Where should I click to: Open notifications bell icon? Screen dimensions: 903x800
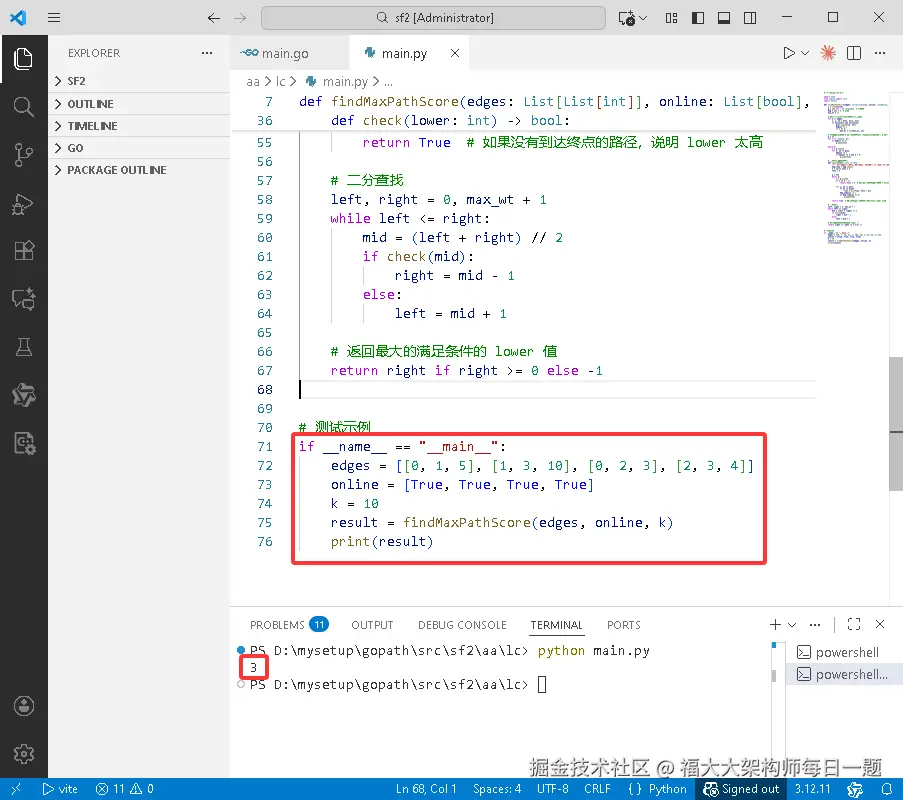(887, 789)
